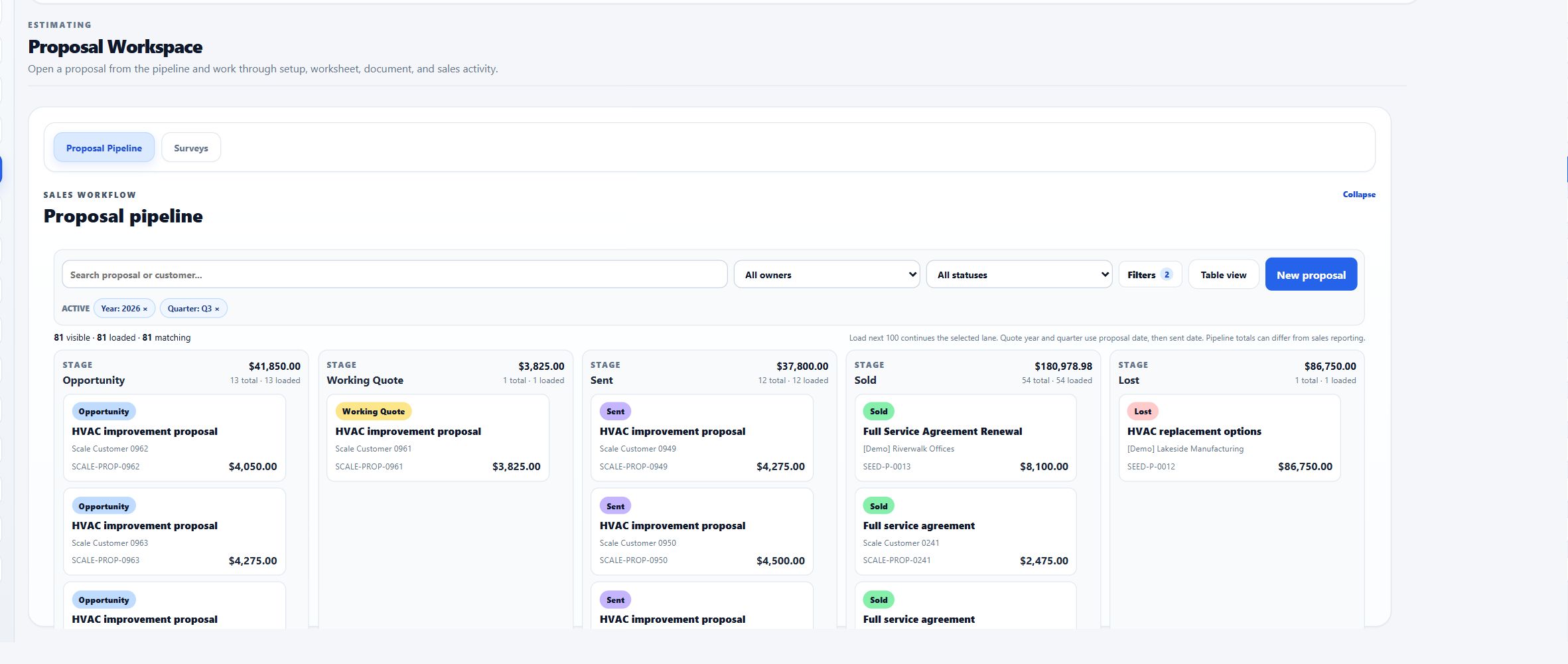
Task: Switch to Table view
Action: [x=1223, y=274]
